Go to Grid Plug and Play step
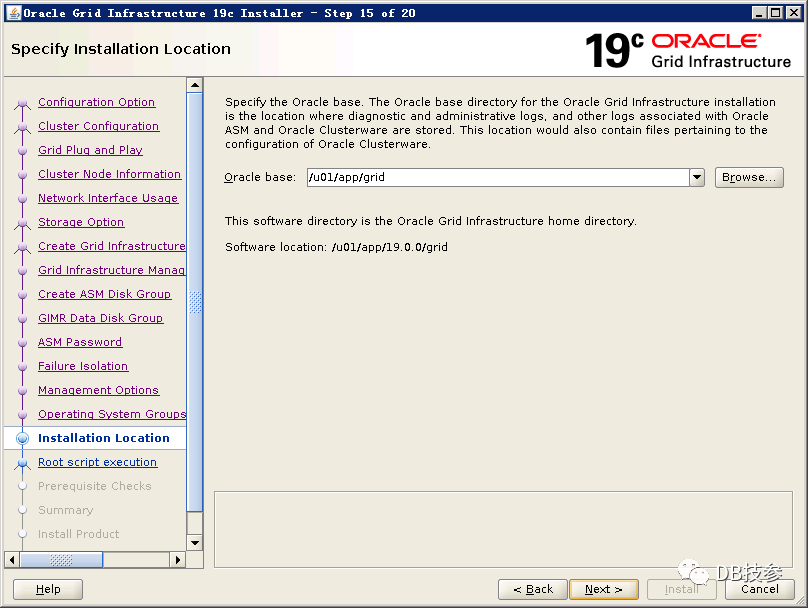 90,150
